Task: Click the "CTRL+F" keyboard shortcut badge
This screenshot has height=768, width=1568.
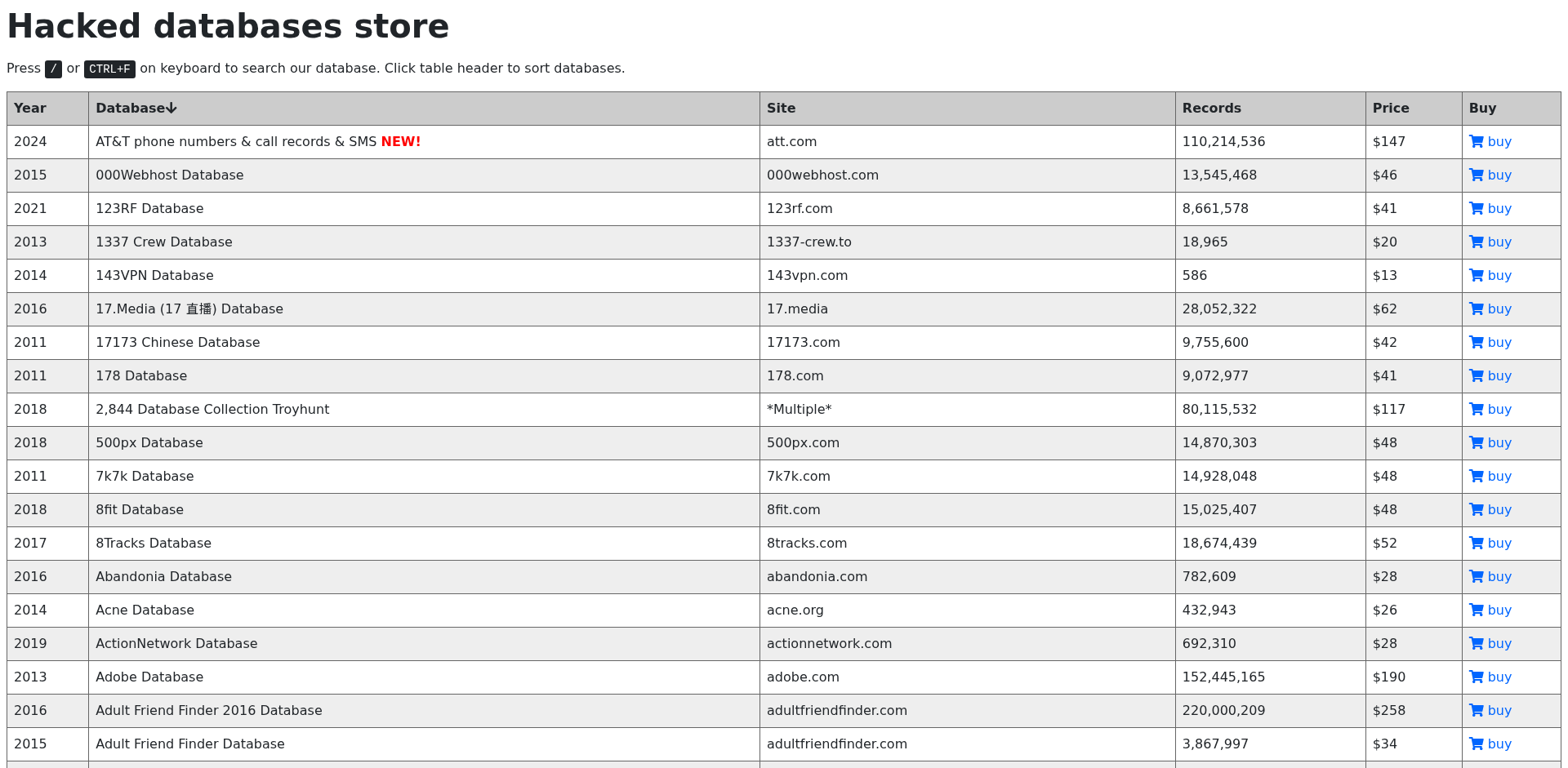Action: 109,69
